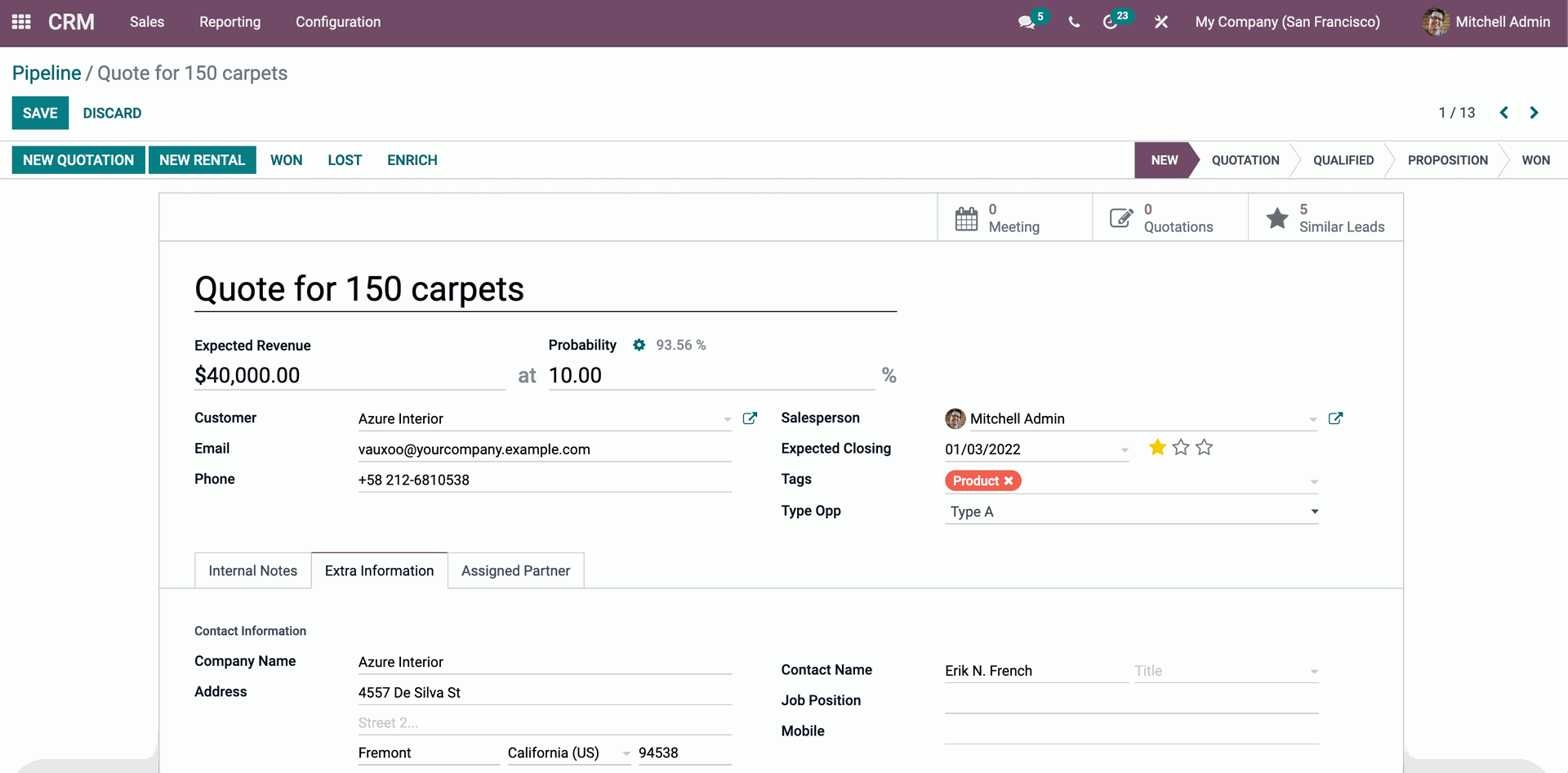Click the phone call icon in navbar
Image resolution: width=1568 pixels, height=773 pixels.
point(1074,22)
